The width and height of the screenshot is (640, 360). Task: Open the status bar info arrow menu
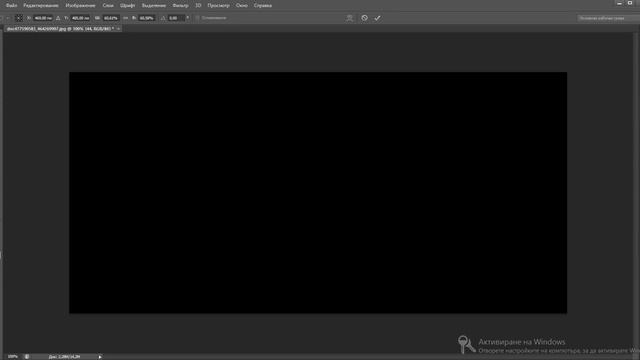(x=100, y=357)
